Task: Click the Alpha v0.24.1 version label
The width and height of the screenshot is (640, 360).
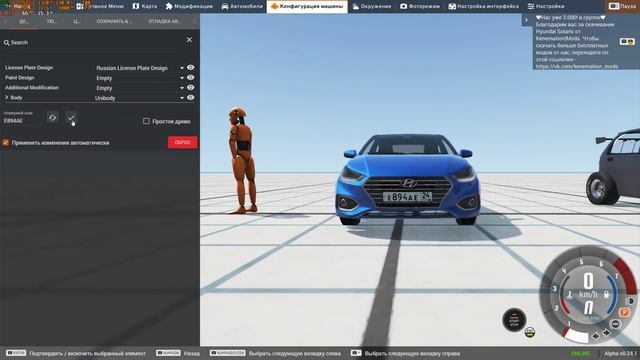Action: [620, 353]
